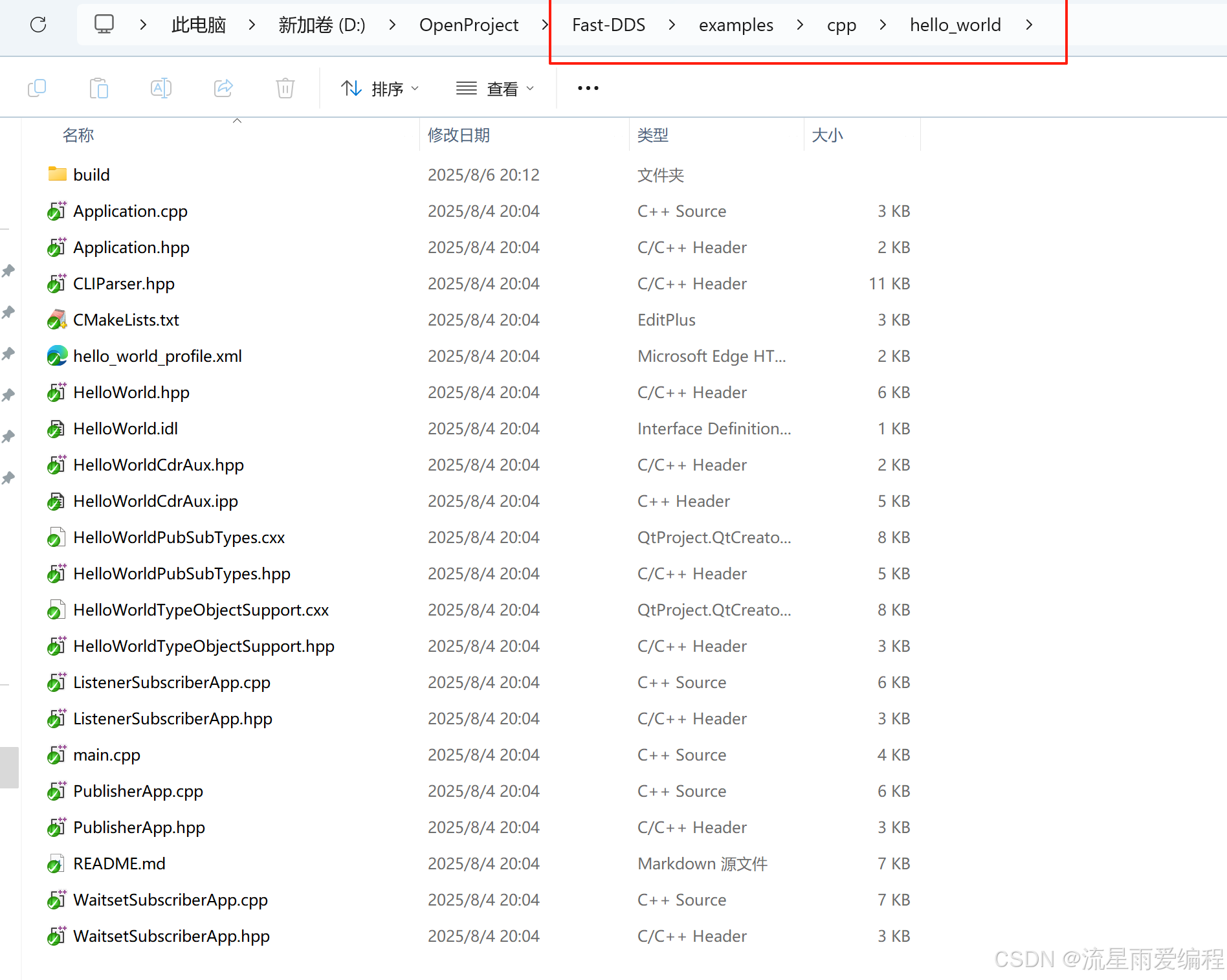Select the CMakeLists.txt file

pos(126,320)
